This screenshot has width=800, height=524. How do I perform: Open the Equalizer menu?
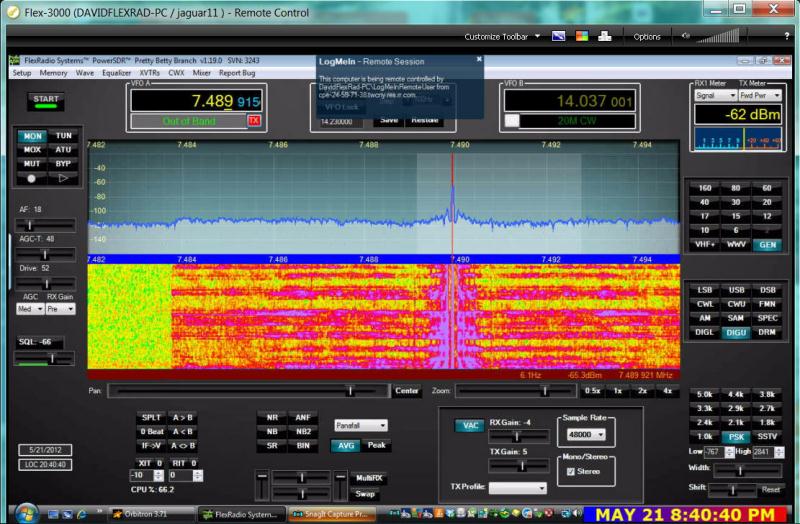[x=116, y=73]
